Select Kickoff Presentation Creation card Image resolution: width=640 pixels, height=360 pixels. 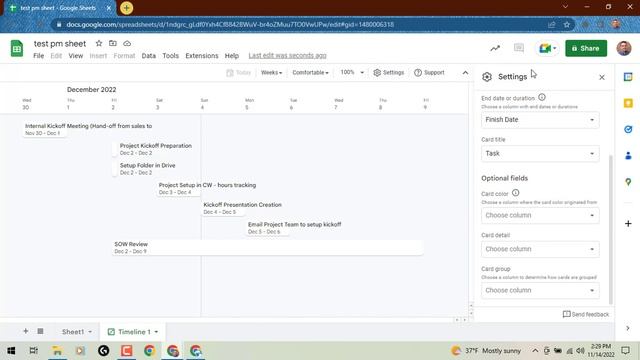[242, 208]
